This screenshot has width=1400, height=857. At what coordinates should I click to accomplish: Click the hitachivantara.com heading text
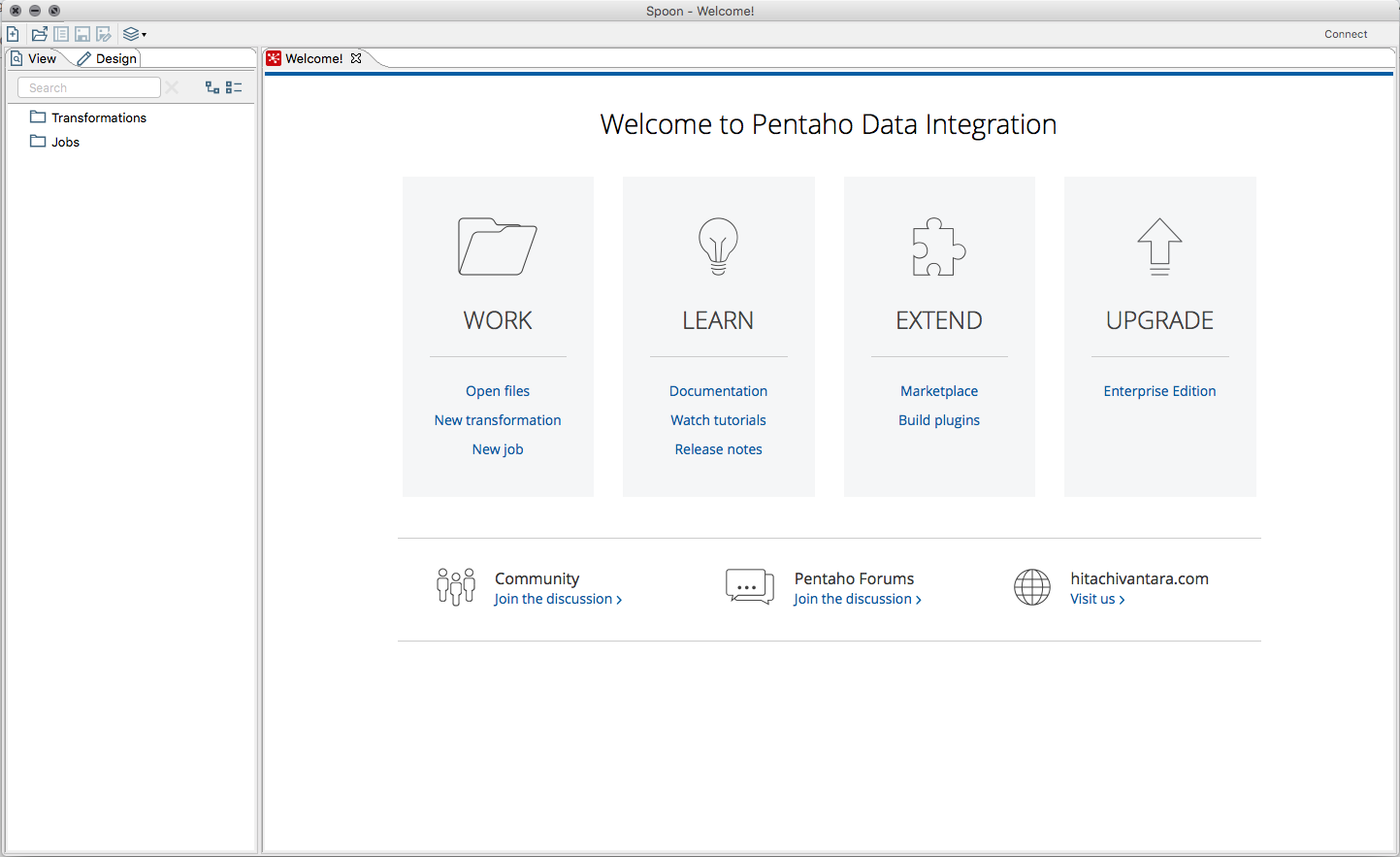[x=1139, y=578]
